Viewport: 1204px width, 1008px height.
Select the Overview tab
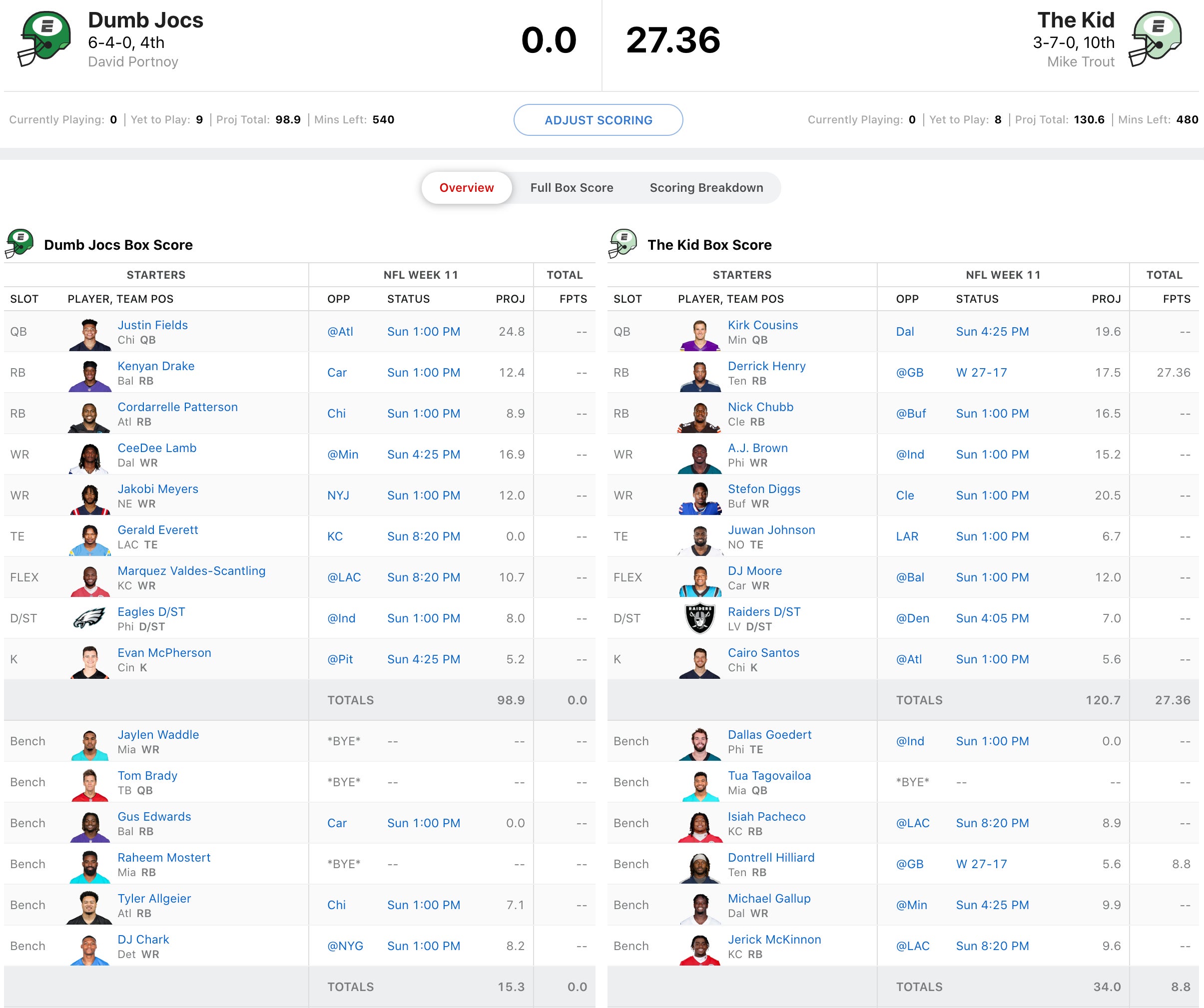pos(466,187)
